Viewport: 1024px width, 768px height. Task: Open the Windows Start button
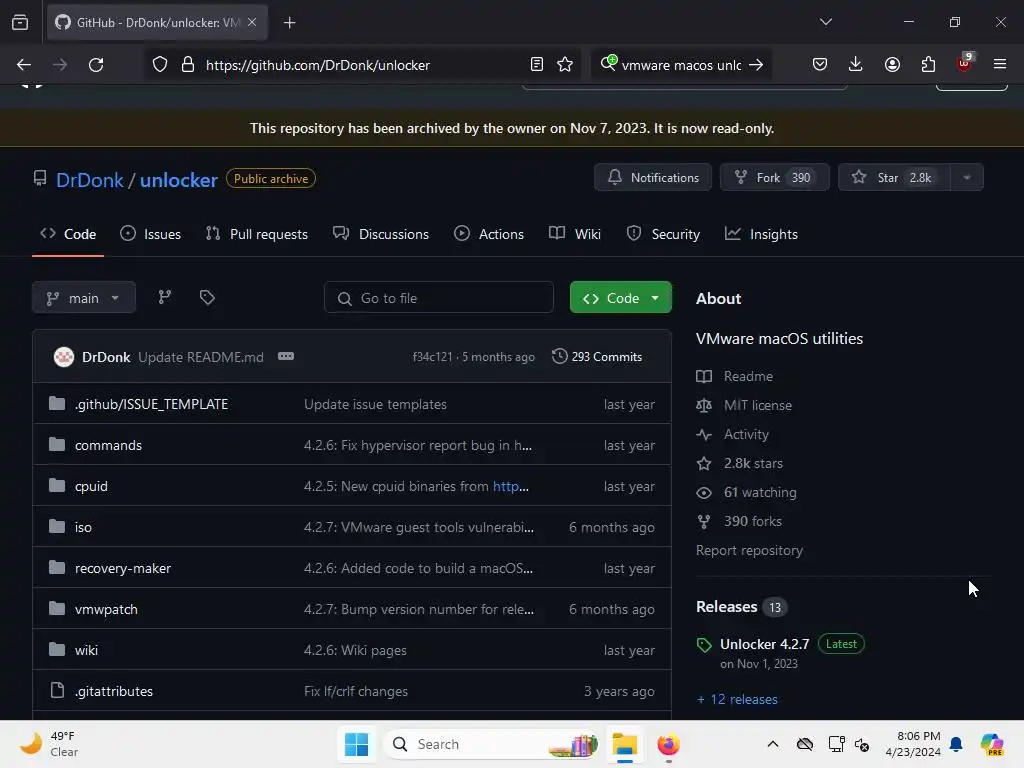pyautogui.click(x=357, y=744)
